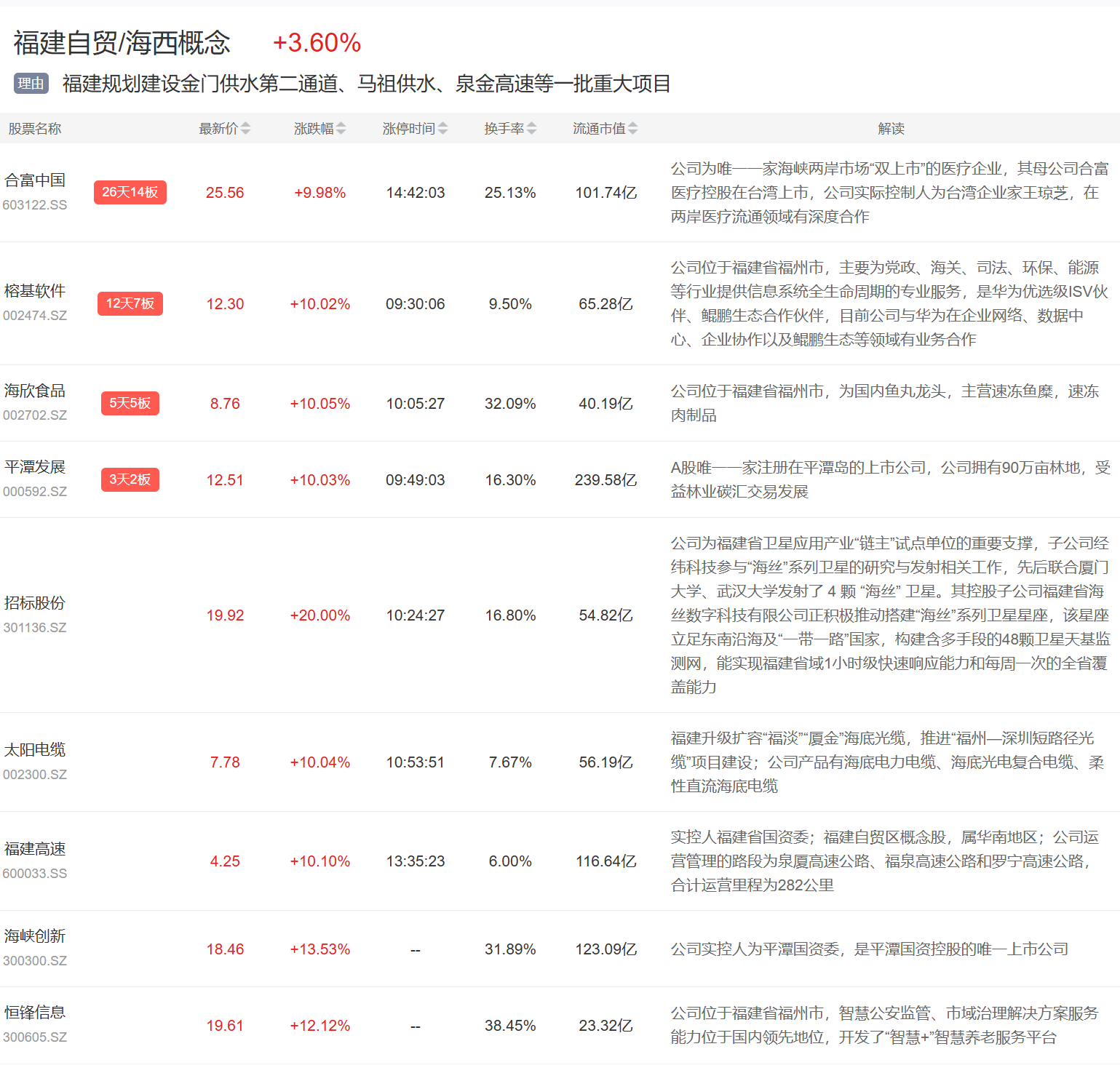Click the 解读 column header

tap(891, 129)
